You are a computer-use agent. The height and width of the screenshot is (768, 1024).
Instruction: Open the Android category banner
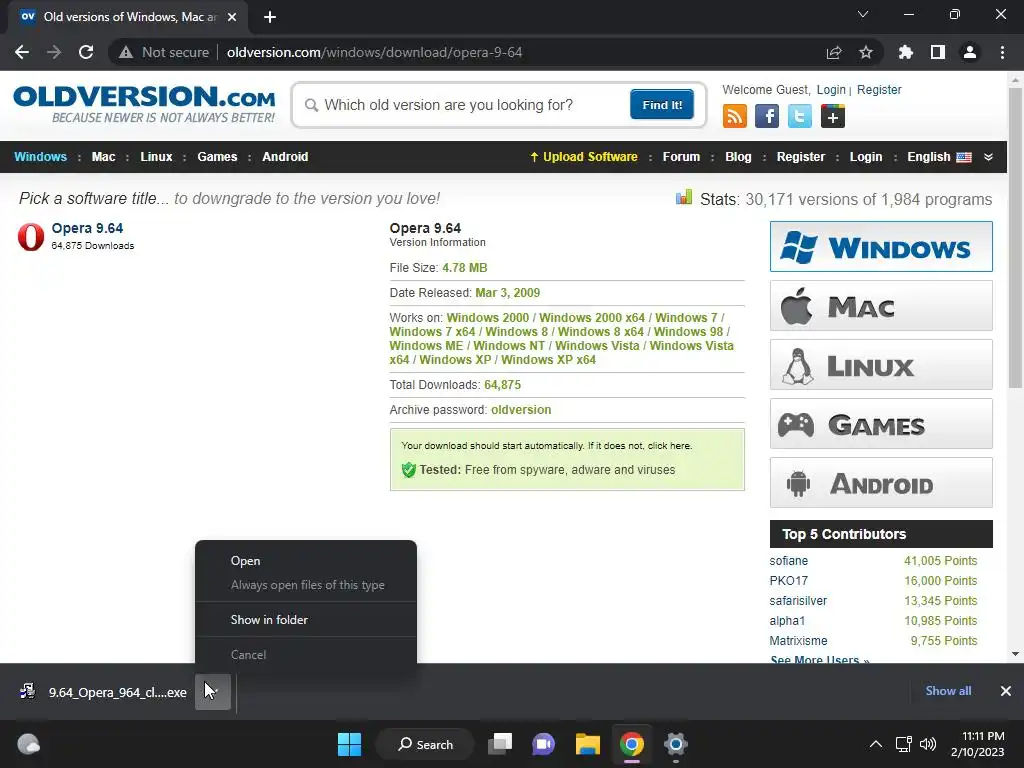[881, 483]
